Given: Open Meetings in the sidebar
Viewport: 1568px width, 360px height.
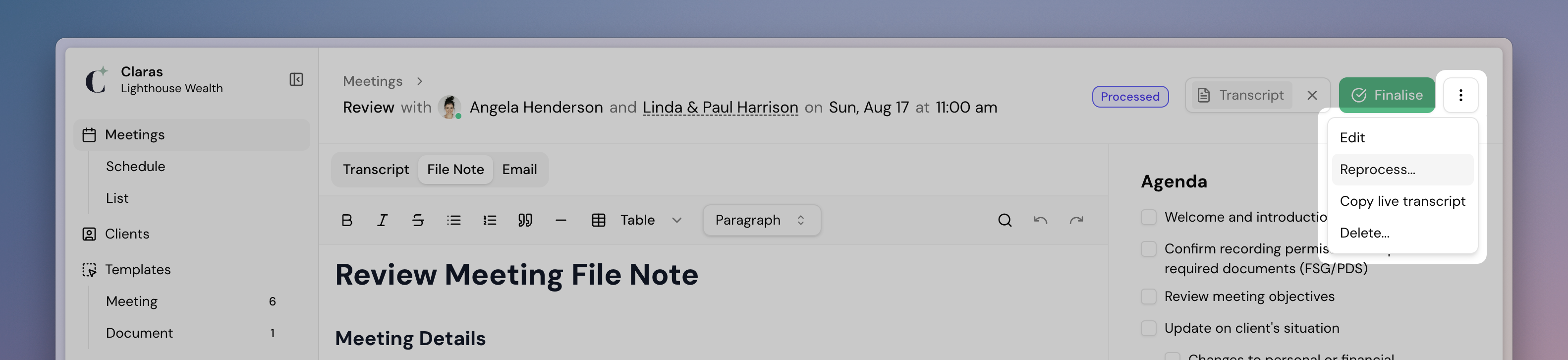Looking at the screenshot, I should pos(192,134).
